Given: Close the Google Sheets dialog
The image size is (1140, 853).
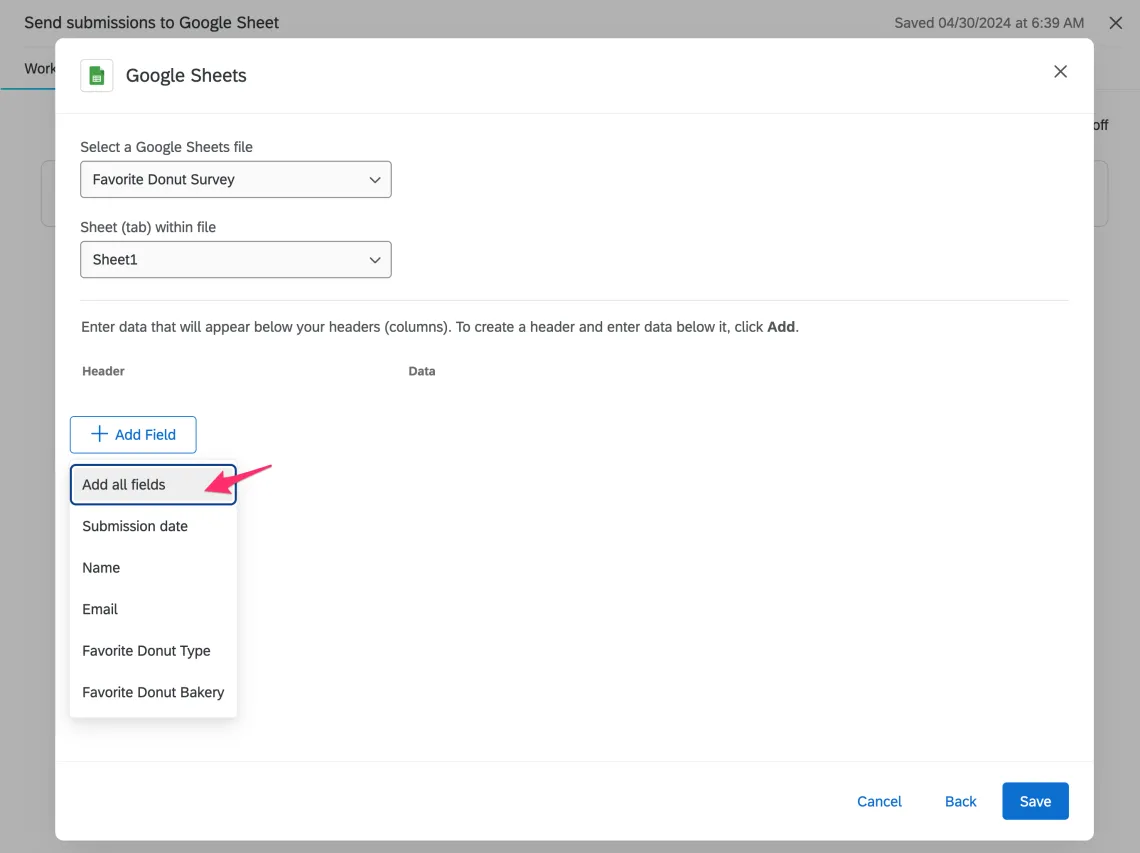Looking at the screenshot, I should pyautogui.click(x=1060, y=71).
